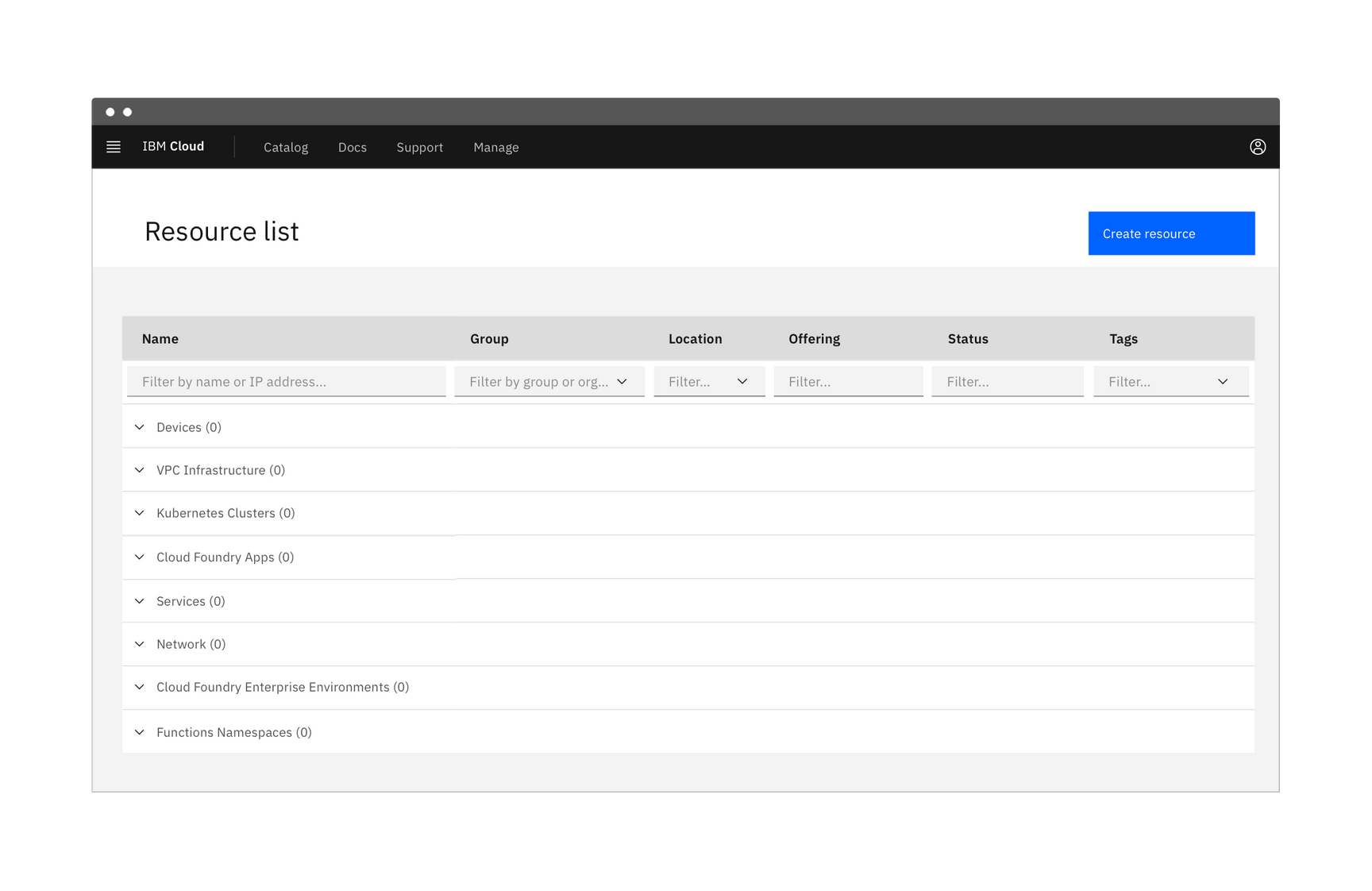
Task: Open the Location filter dropdown
Action: coord(743,381)
